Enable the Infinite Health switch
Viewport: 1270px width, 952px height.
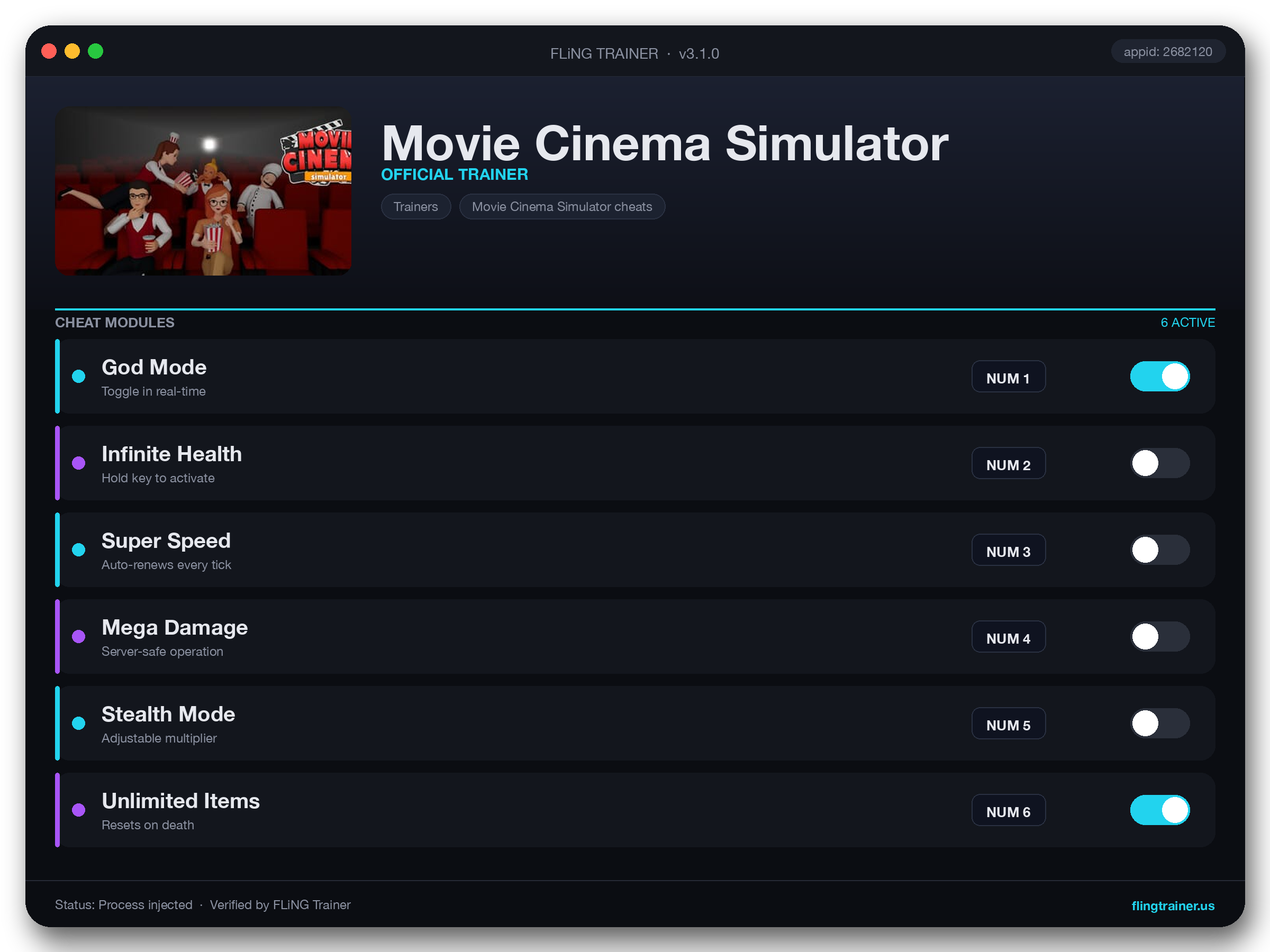[x=1160, y=463]
